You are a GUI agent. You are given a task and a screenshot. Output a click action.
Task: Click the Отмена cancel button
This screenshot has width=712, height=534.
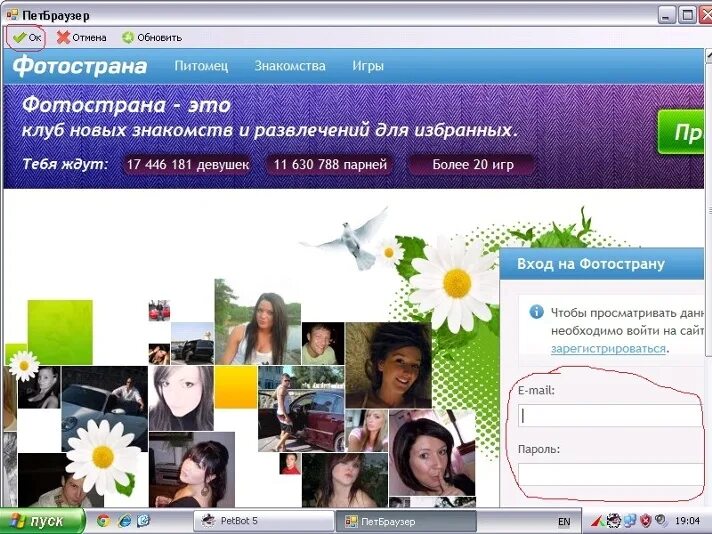[x=81, y=38]
